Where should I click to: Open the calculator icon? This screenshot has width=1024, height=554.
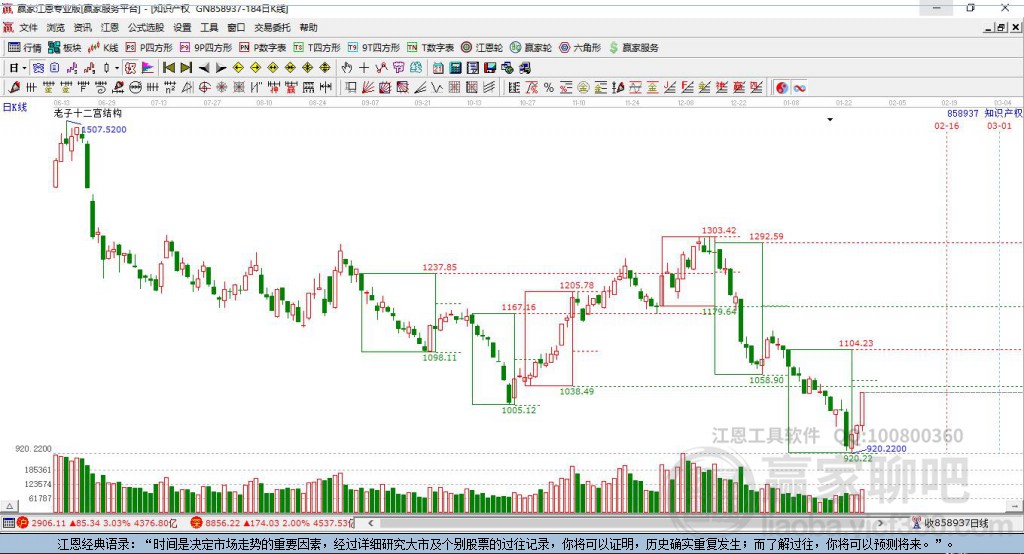click(x=455, y=68)
